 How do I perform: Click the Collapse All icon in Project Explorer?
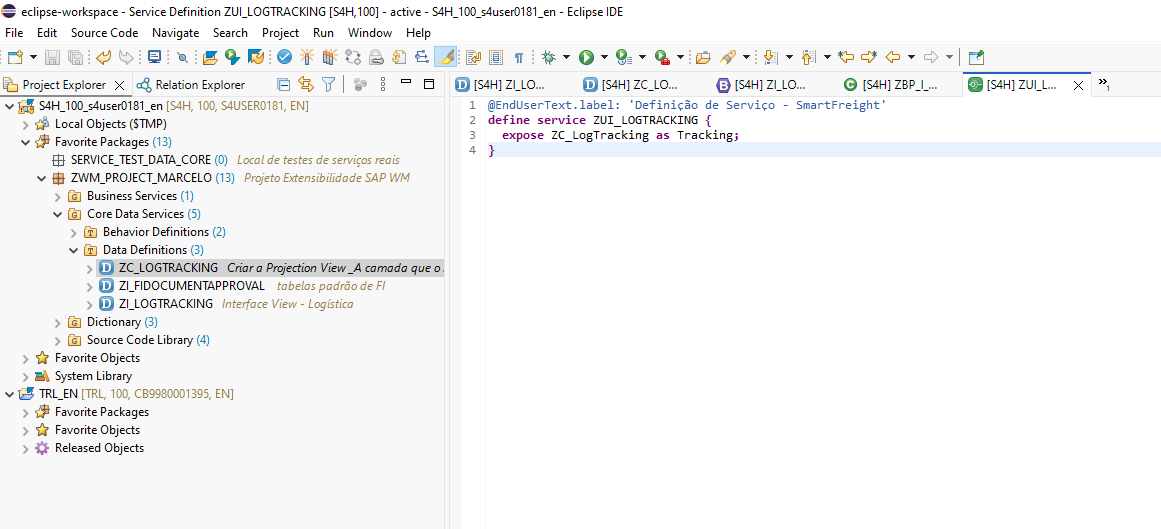pos(284,85)
